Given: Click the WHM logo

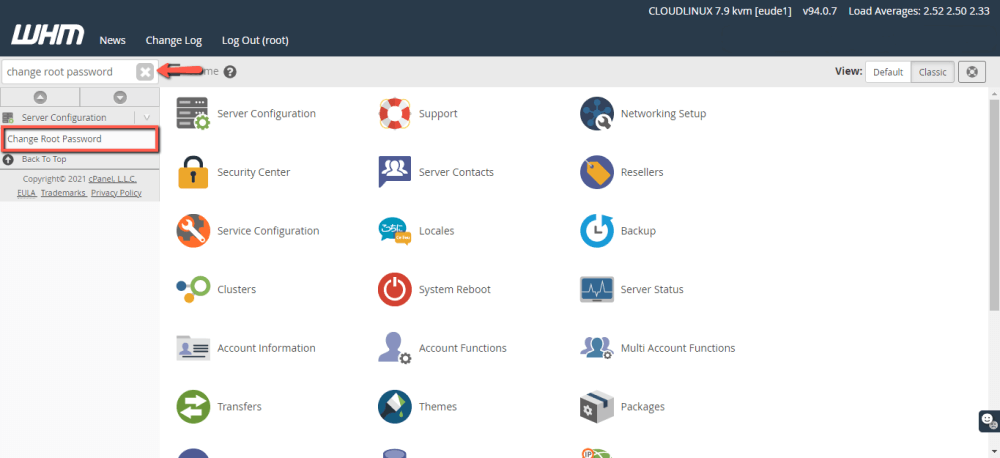Looking at the screenshot, I should tap(48, 35).
